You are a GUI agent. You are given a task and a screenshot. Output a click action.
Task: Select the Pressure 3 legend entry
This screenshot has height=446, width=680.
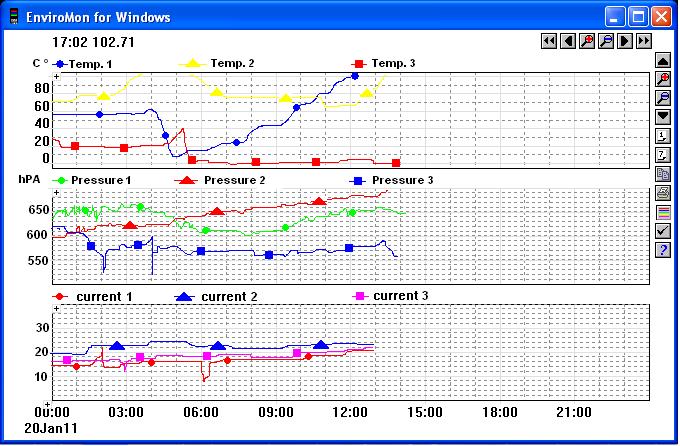tap(392, 180)
